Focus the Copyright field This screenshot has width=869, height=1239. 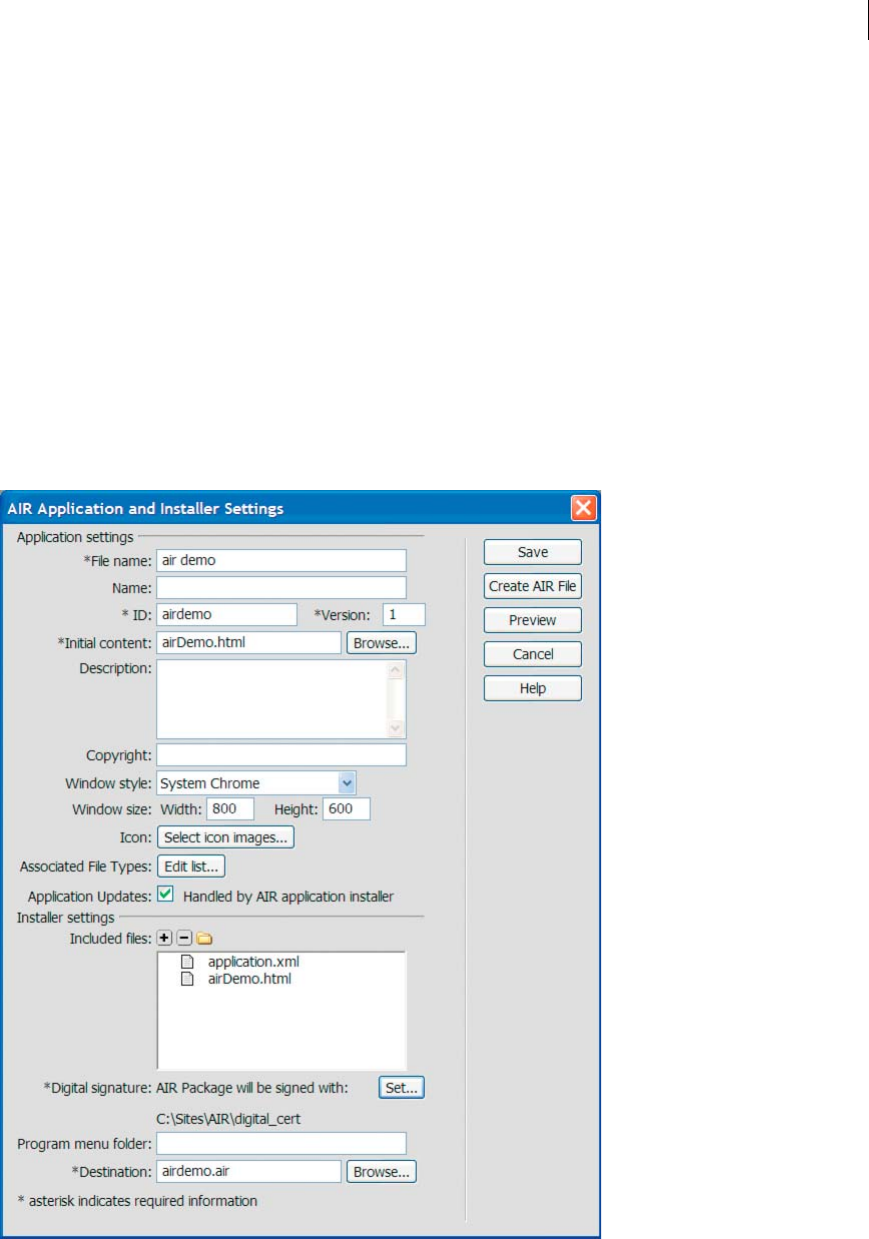tap(281, 754)
